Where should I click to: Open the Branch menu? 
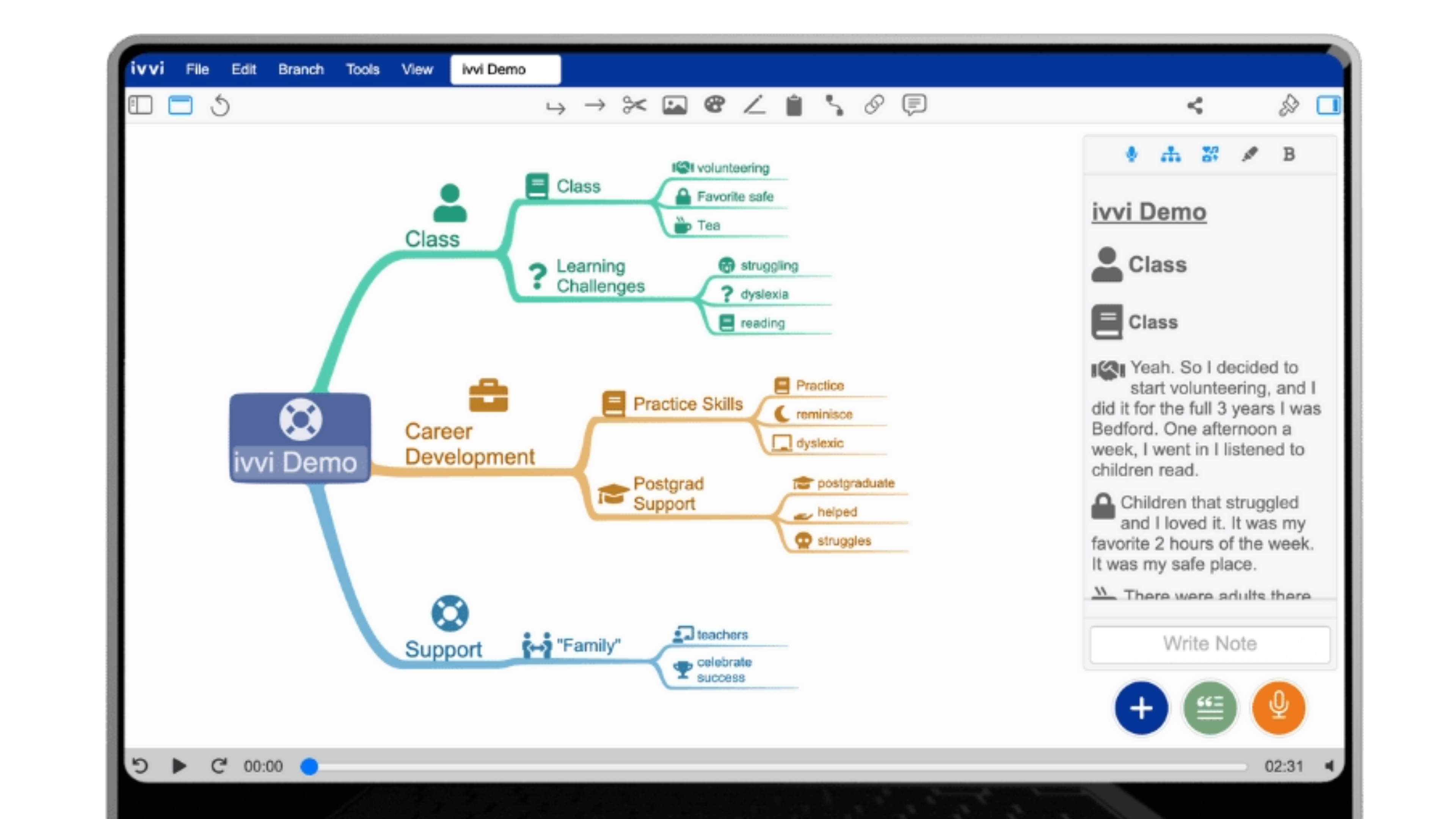(x=301, y=69)
